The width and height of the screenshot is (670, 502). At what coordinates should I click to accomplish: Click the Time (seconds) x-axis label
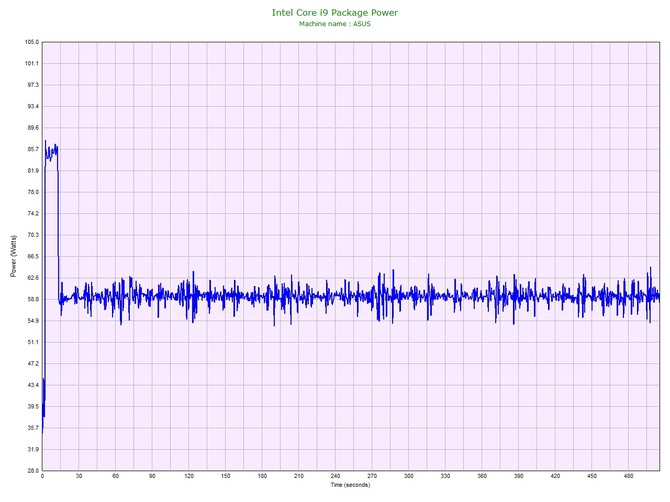pyautogui.click(x=350, y=485)
